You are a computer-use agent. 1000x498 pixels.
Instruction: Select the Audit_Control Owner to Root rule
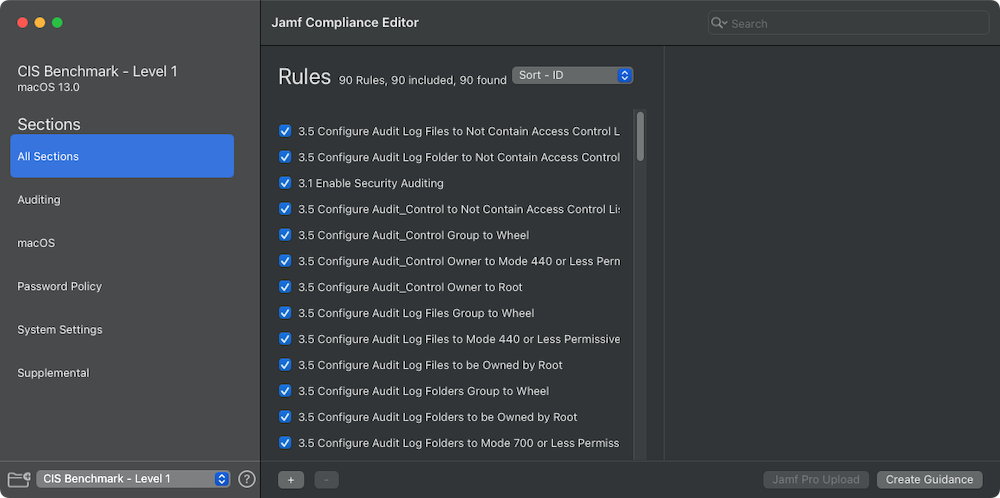[x=410, y=287]
